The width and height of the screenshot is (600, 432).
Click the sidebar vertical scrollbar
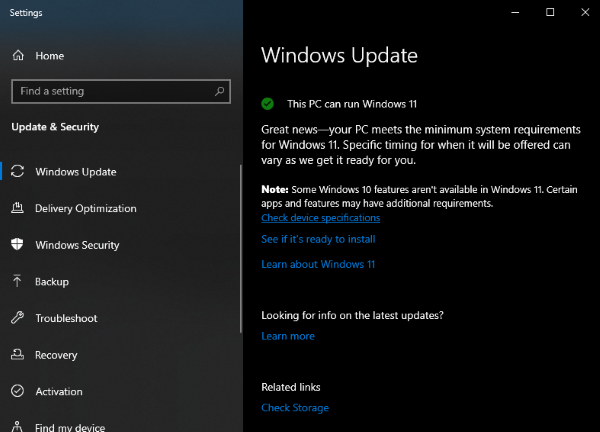click(241, 249)
